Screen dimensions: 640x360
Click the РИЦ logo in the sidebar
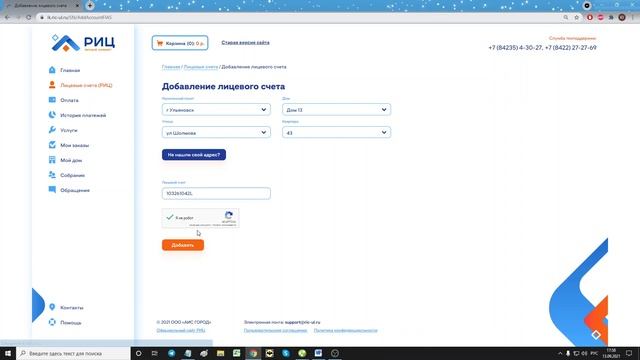83,43
